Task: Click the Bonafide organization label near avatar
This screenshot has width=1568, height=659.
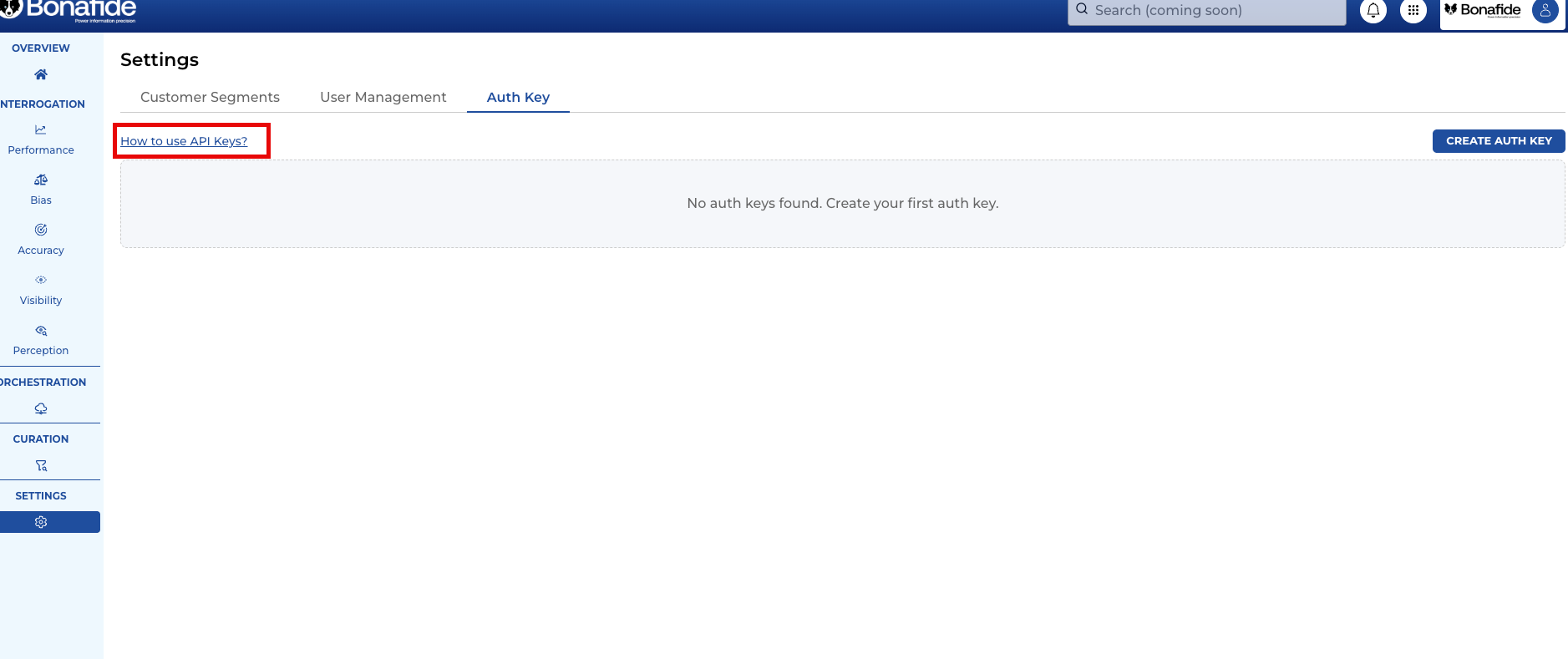Action: pyautogui.click(x=1483, y=10)
